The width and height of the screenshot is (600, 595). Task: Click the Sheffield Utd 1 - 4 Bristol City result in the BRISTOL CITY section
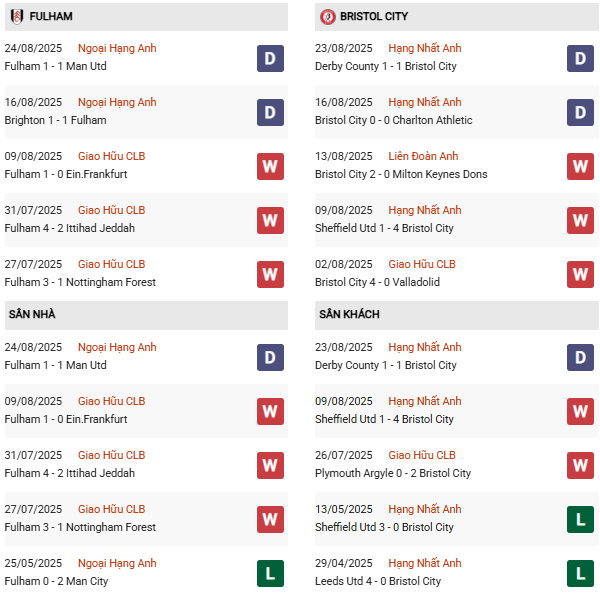(384, 228)
